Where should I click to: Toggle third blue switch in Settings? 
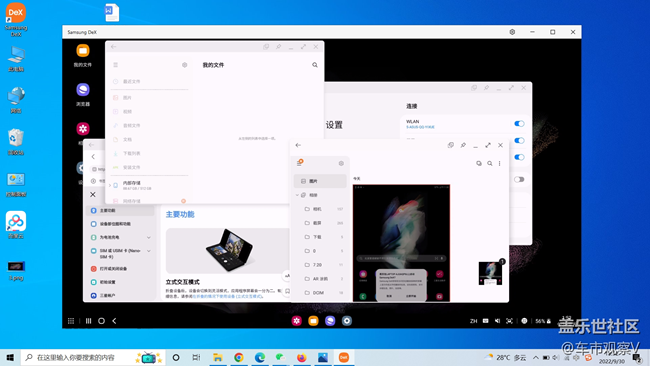pyautogui.click(x=519, y=157)
